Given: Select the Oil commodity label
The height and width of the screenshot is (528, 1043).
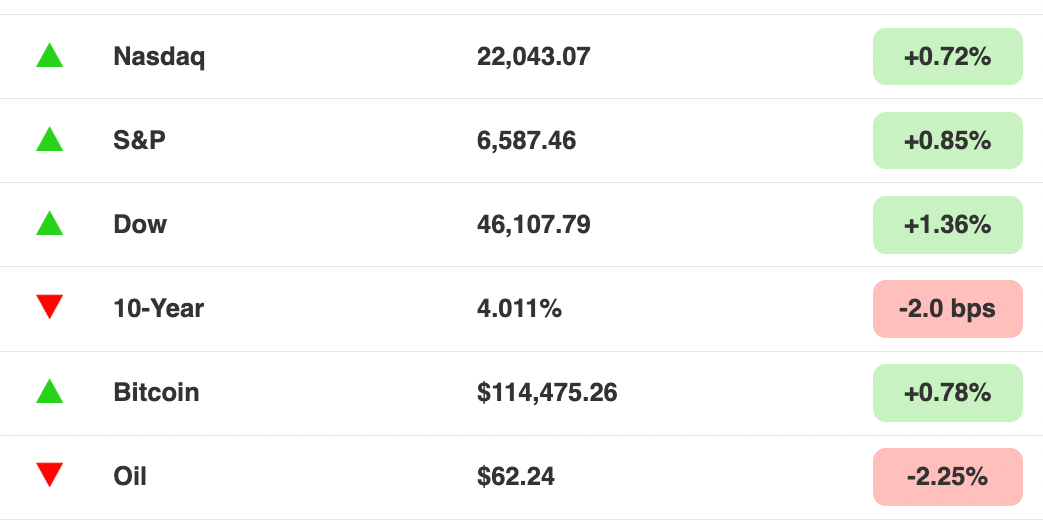Looking at the screenshot, I should tap(130, 476).
